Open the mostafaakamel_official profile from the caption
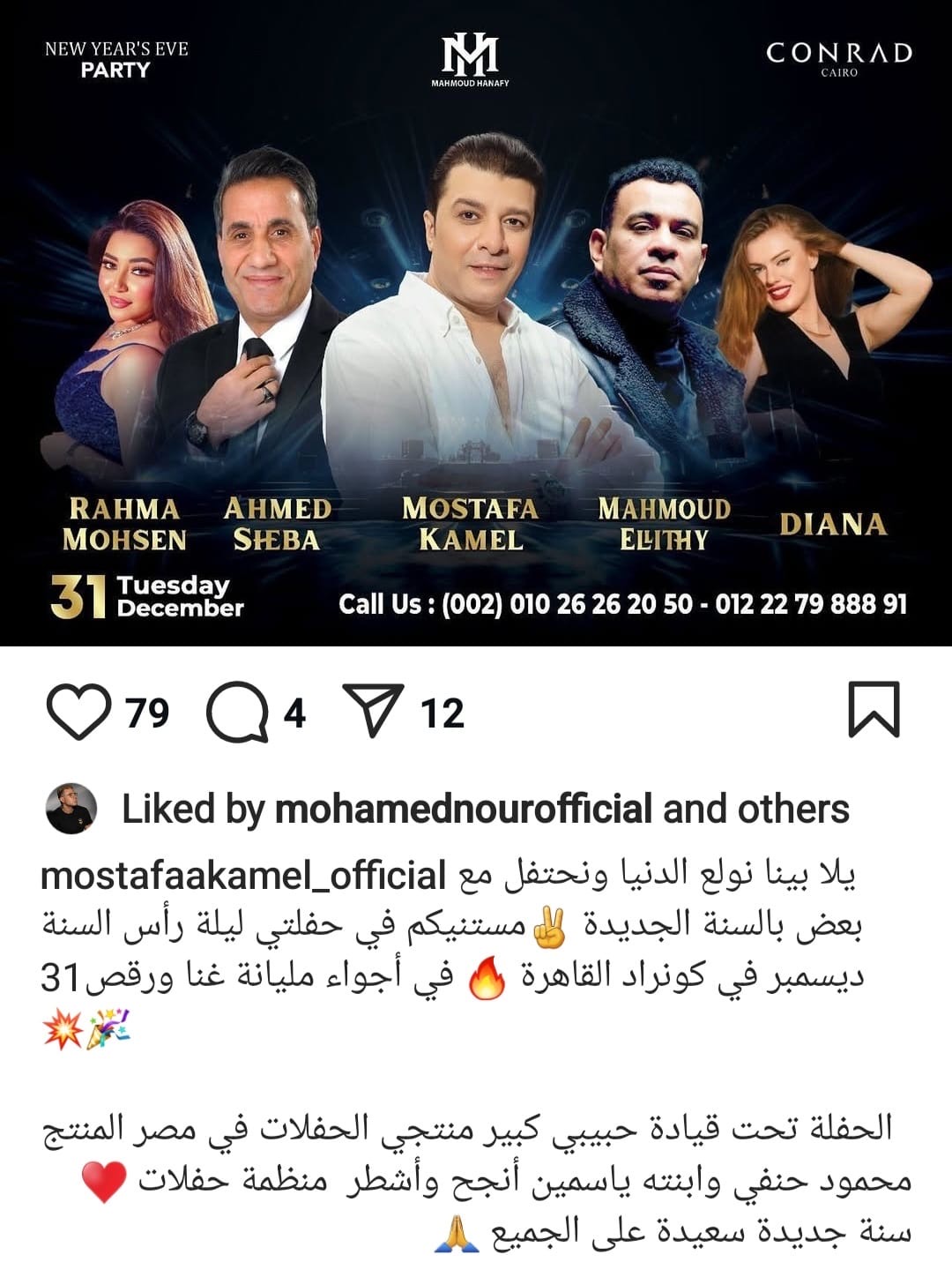The image size is (952, 1262). click(243, 876)
